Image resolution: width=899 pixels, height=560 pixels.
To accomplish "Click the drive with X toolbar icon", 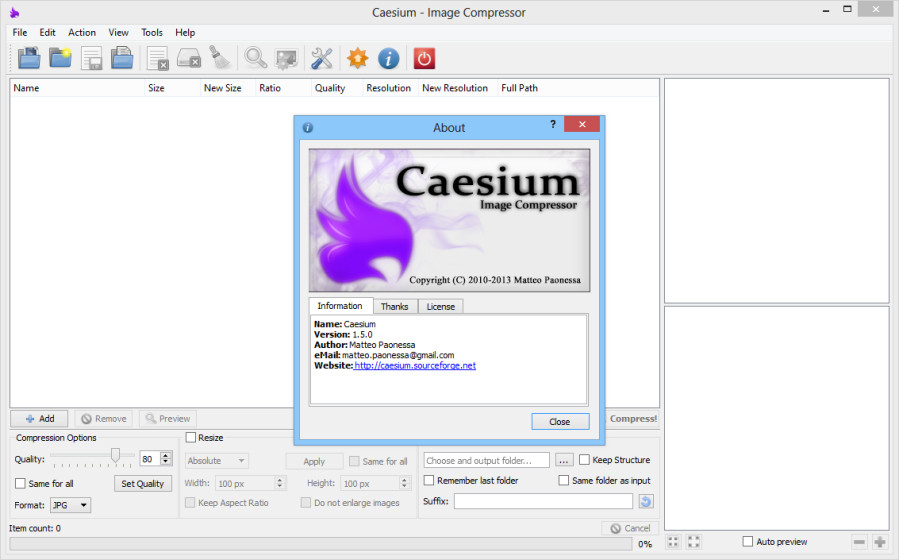I will click(189, 58).
